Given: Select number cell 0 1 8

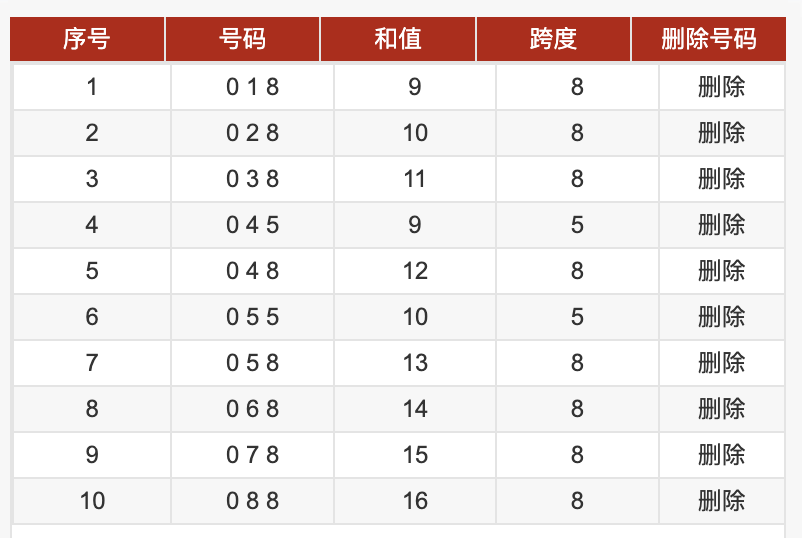Looking at the screenshot, I should [x=252, y=87].
